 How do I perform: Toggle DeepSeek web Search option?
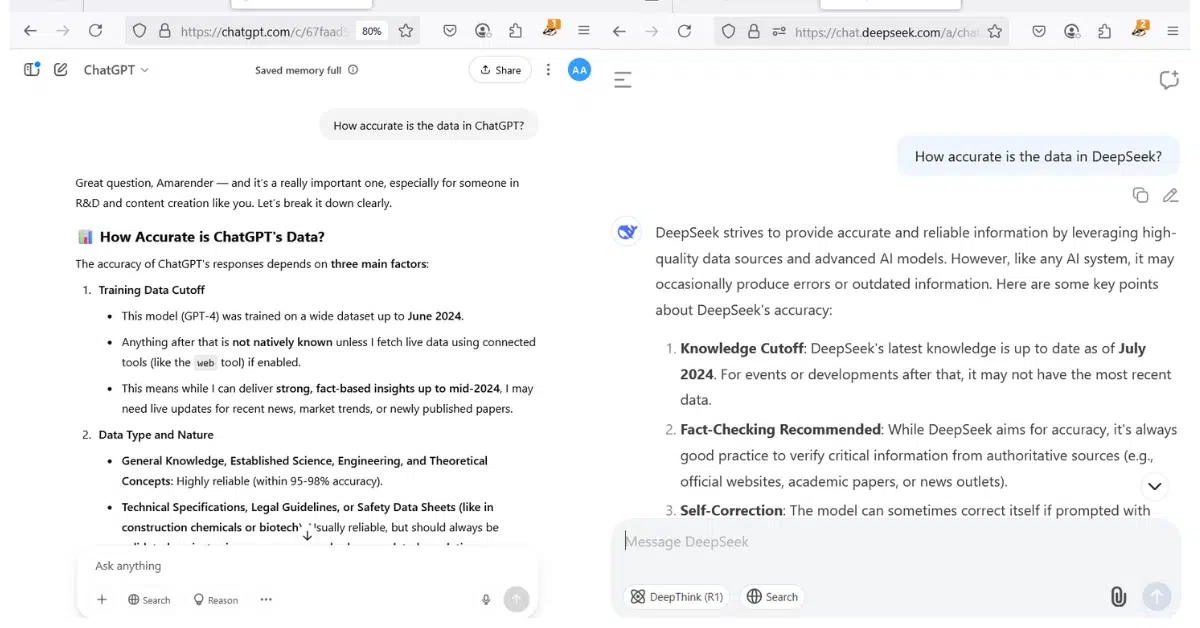(x=772, y=597)
